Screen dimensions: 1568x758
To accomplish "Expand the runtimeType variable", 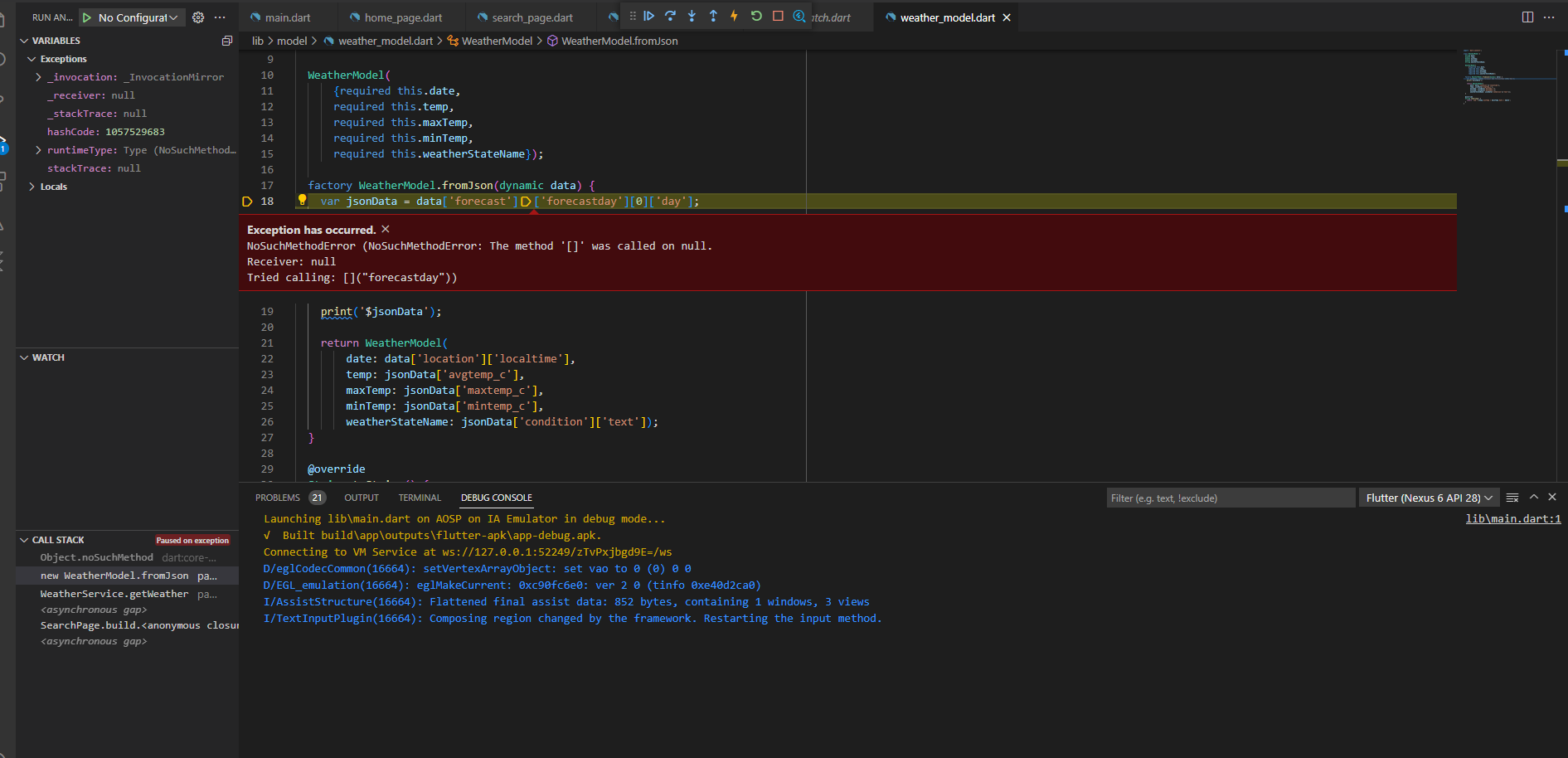I will [38, 150].
